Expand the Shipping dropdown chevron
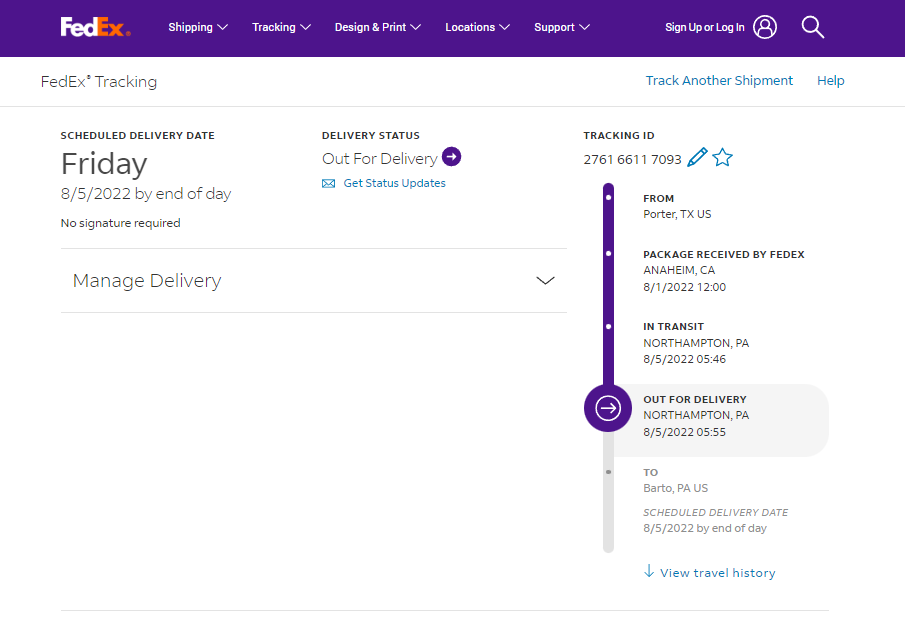The width and height of the screenshot is (905, 634). click(x=223, y=27)
